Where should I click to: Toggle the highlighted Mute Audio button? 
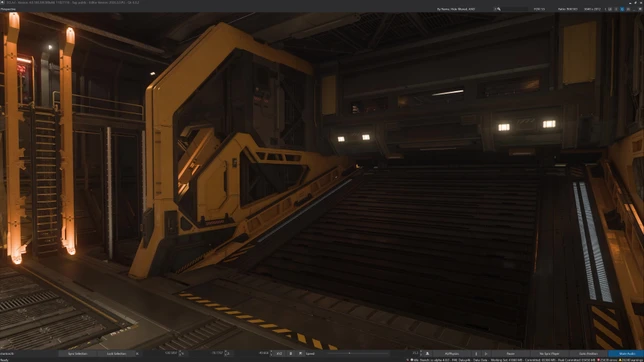click(627, 354)
